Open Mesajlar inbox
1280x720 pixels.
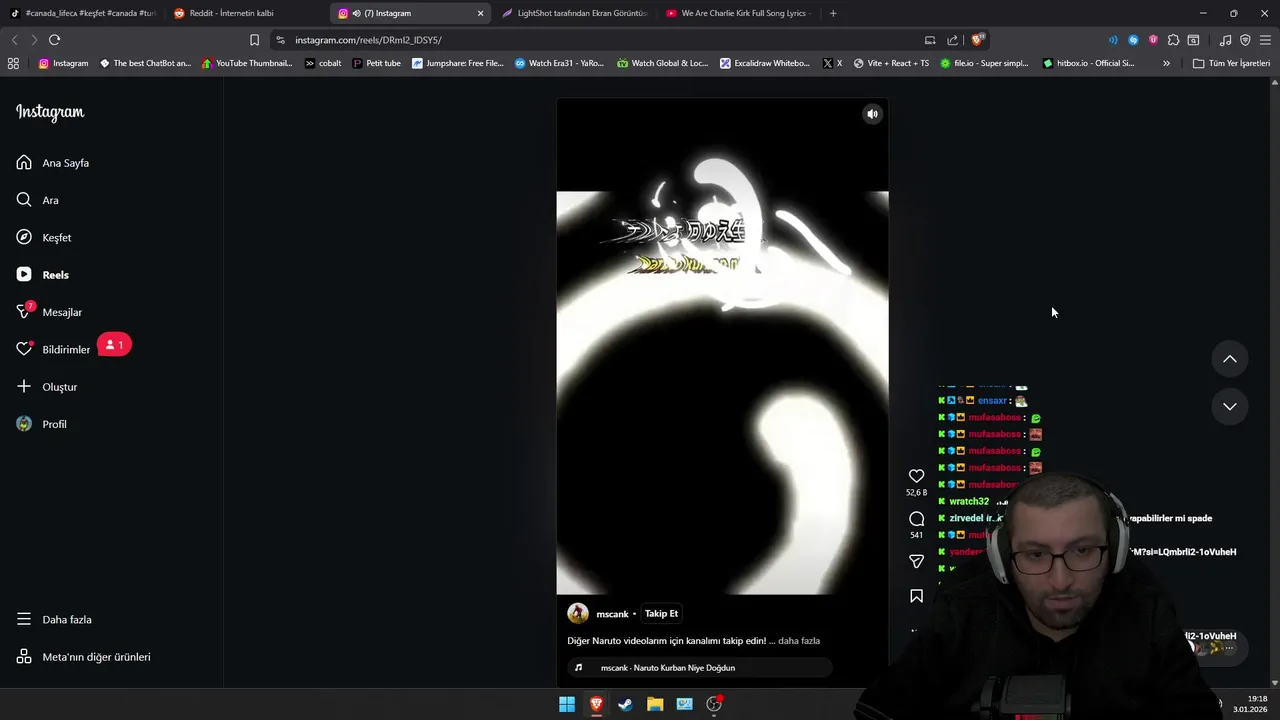tap(48, 312)
